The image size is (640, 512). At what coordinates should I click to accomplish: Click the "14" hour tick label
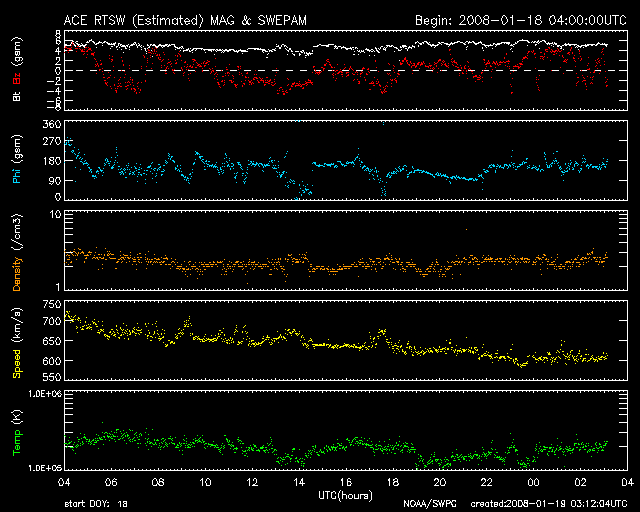[x=299, y=483]
